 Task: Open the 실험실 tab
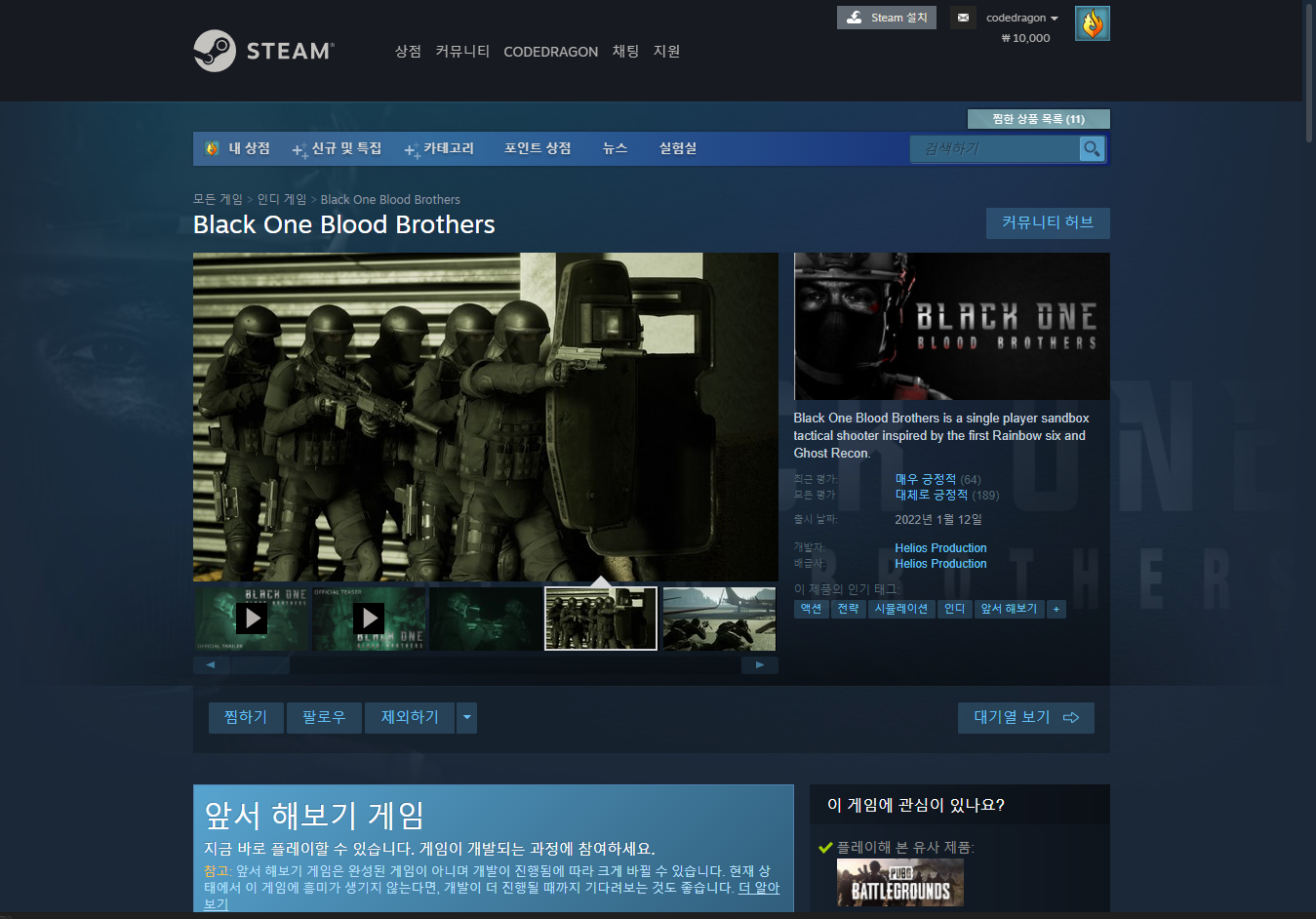click(x=678, y=148)
